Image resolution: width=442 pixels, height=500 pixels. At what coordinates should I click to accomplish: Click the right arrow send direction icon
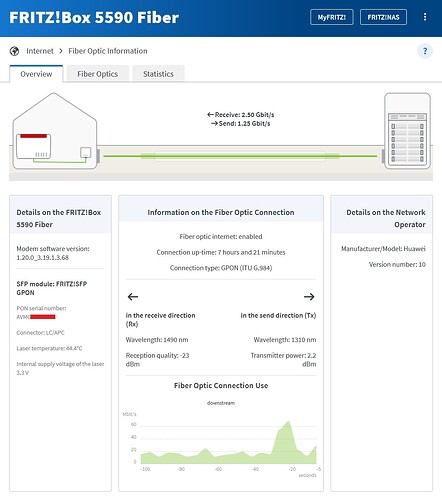309,296
